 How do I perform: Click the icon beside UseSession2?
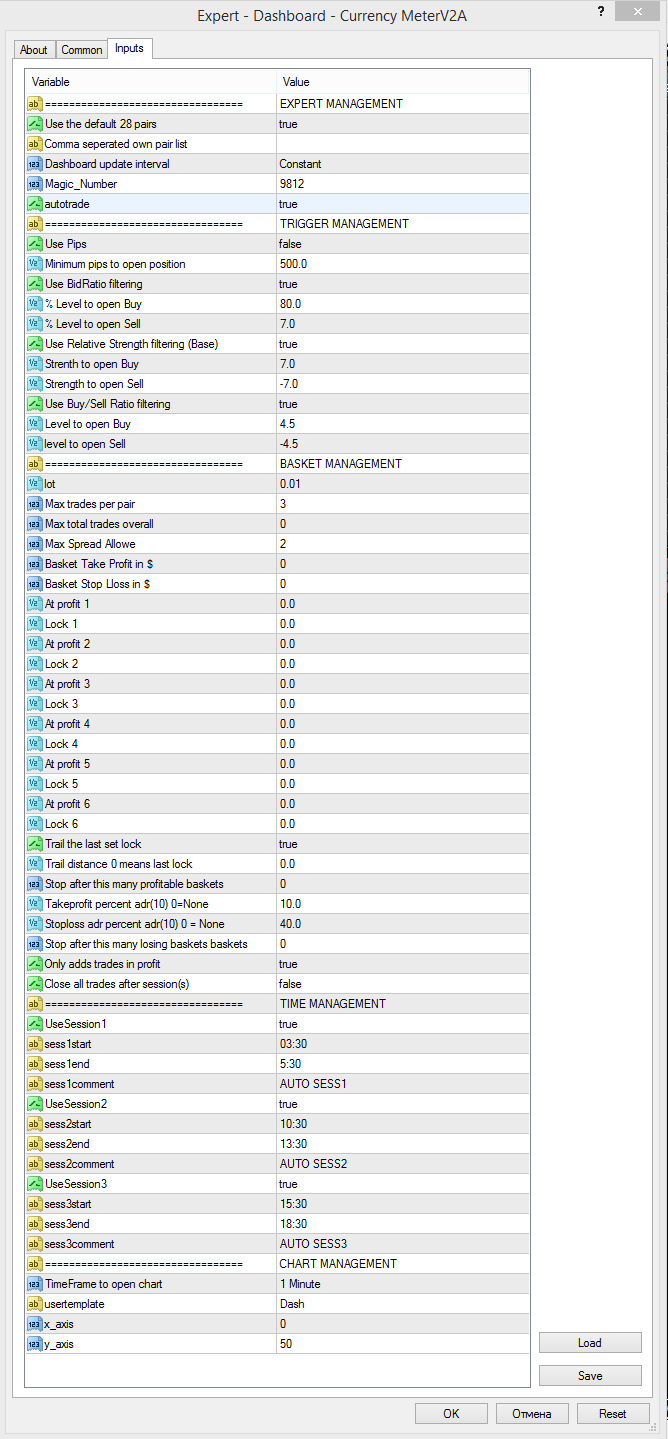coord(34,1104)
